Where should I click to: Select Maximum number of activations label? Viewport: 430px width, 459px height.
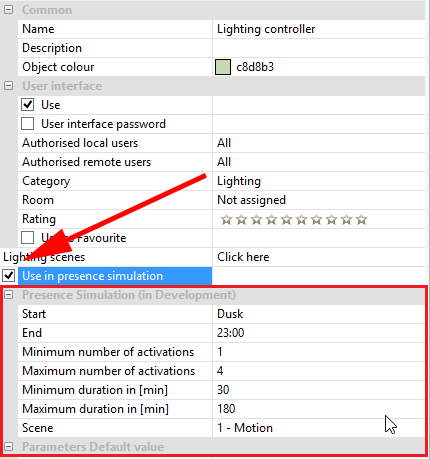(x=108, y=371)
